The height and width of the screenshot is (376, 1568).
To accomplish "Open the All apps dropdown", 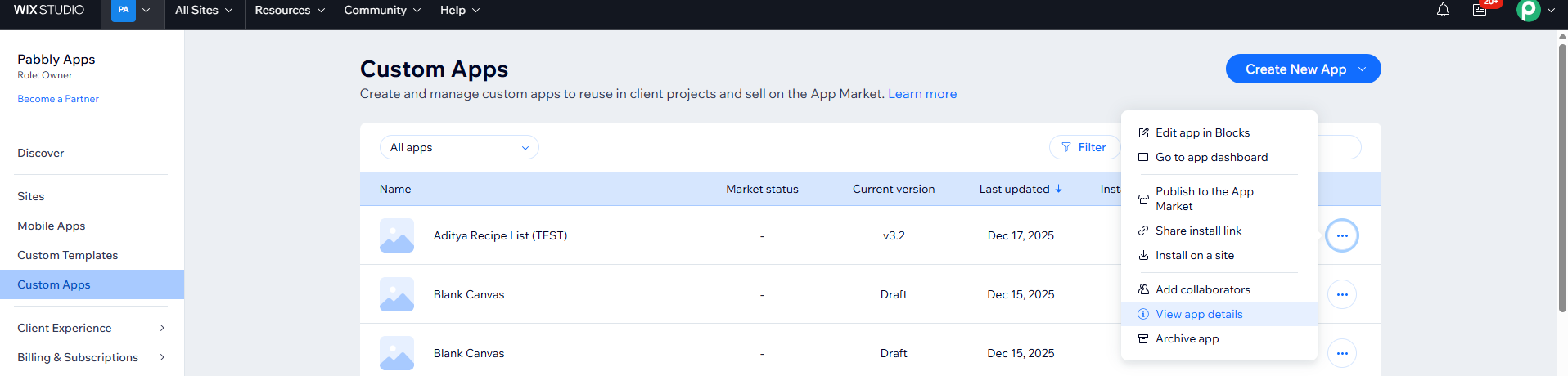I will click(459, 147).
